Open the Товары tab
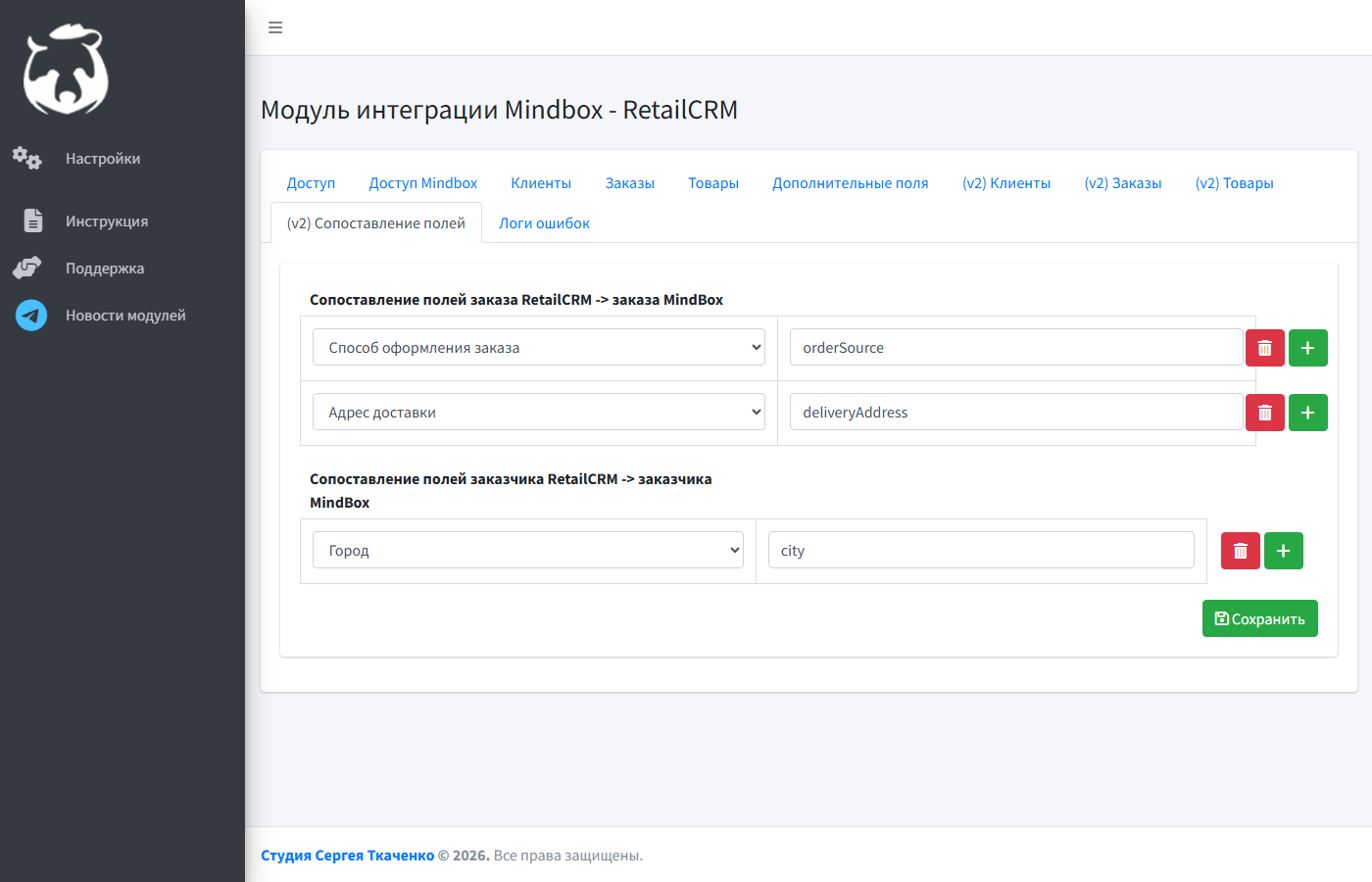Screen dimensions: 1372x882 [x=713, y=183]
